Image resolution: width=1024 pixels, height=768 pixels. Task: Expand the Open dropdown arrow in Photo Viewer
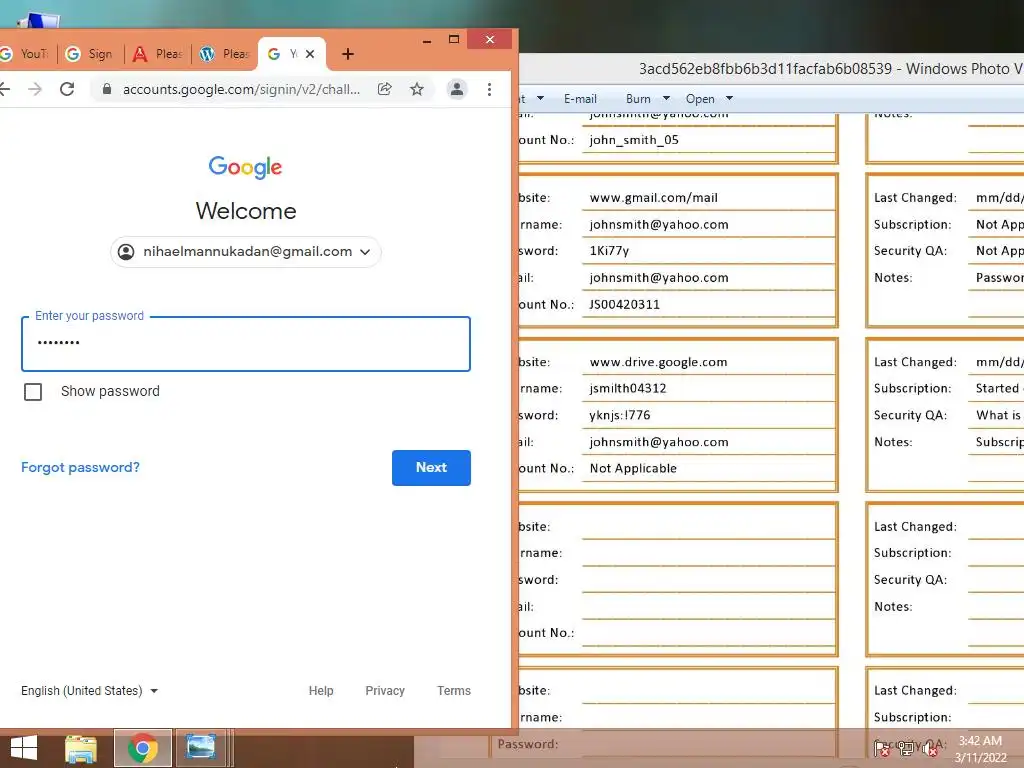(x=729, y=99)
